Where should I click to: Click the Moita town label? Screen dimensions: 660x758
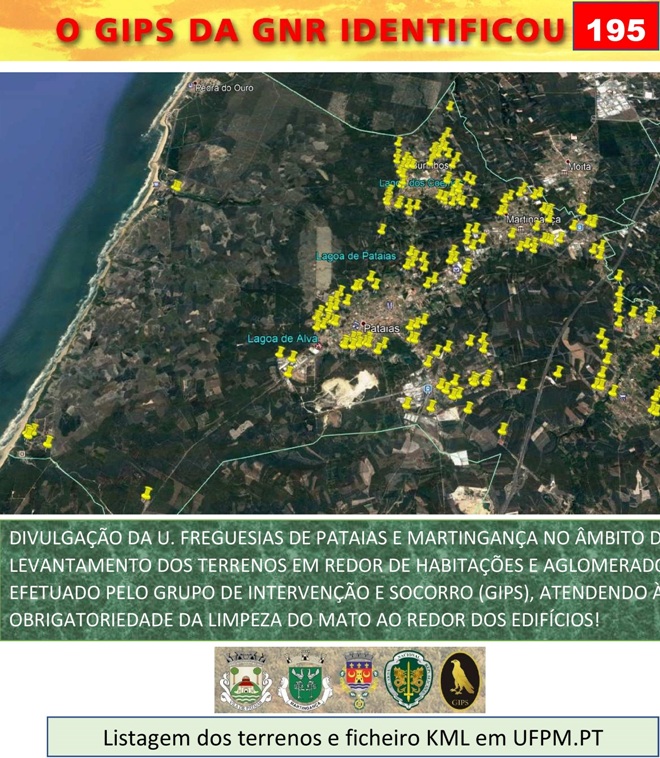(579, 167)
